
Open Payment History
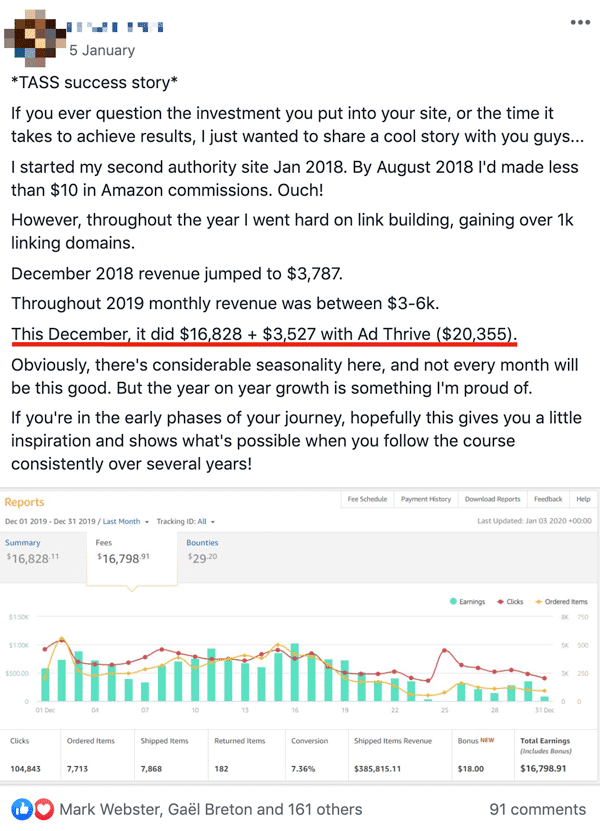coord(426,499)
